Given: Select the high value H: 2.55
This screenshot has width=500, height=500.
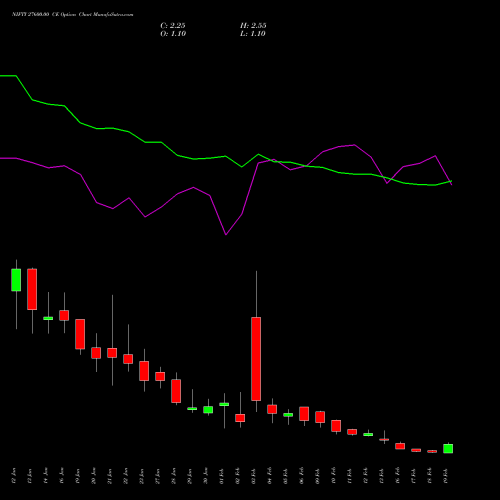Looking at the screenshot, I should pyautogui.click(x=253, y=26).
